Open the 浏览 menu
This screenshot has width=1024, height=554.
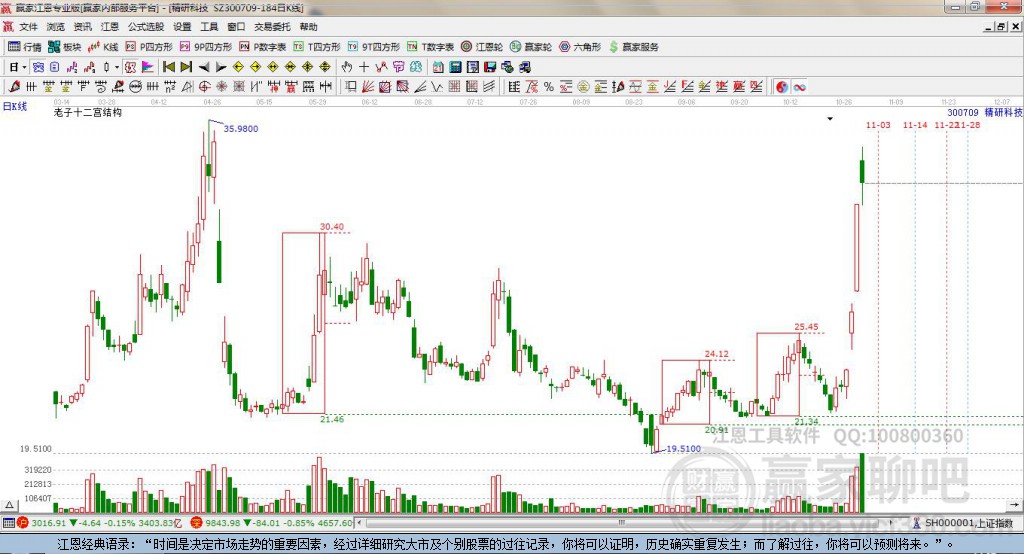(56, 27)
